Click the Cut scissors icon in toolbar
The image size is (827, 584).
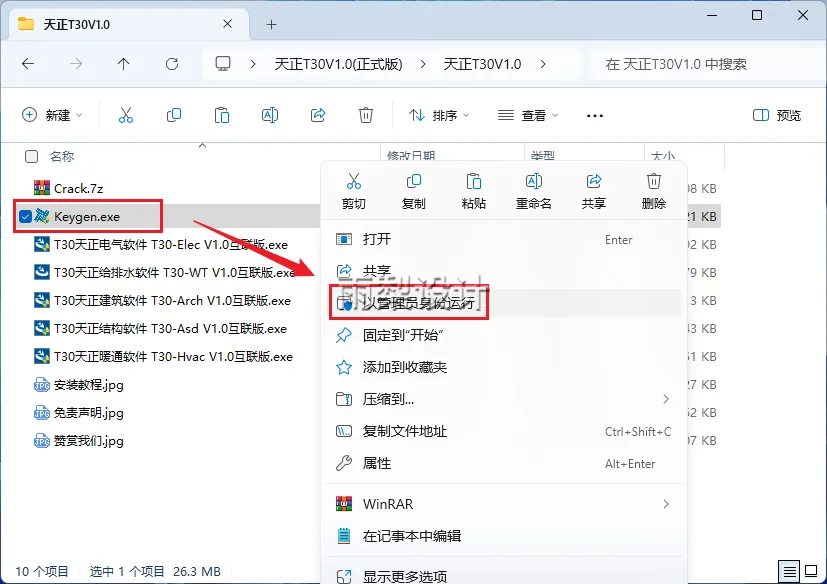pos(126,115)
